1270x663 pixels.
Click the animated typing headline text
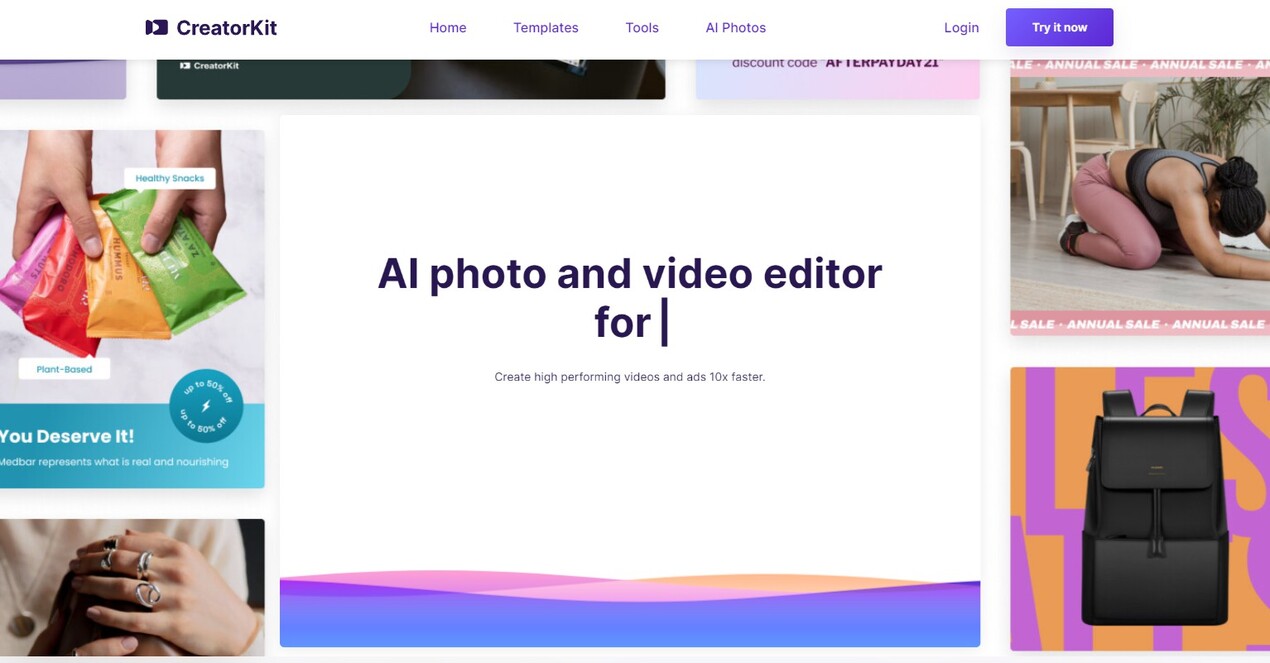click(630, 296)
